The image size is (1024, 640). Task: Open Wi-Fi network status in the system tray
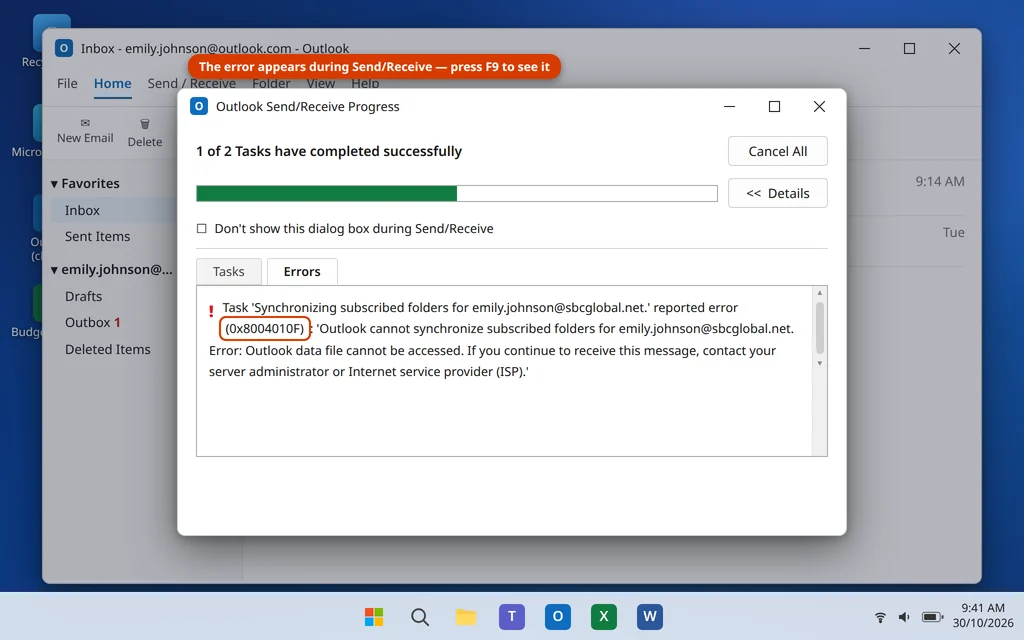[880, 617]
